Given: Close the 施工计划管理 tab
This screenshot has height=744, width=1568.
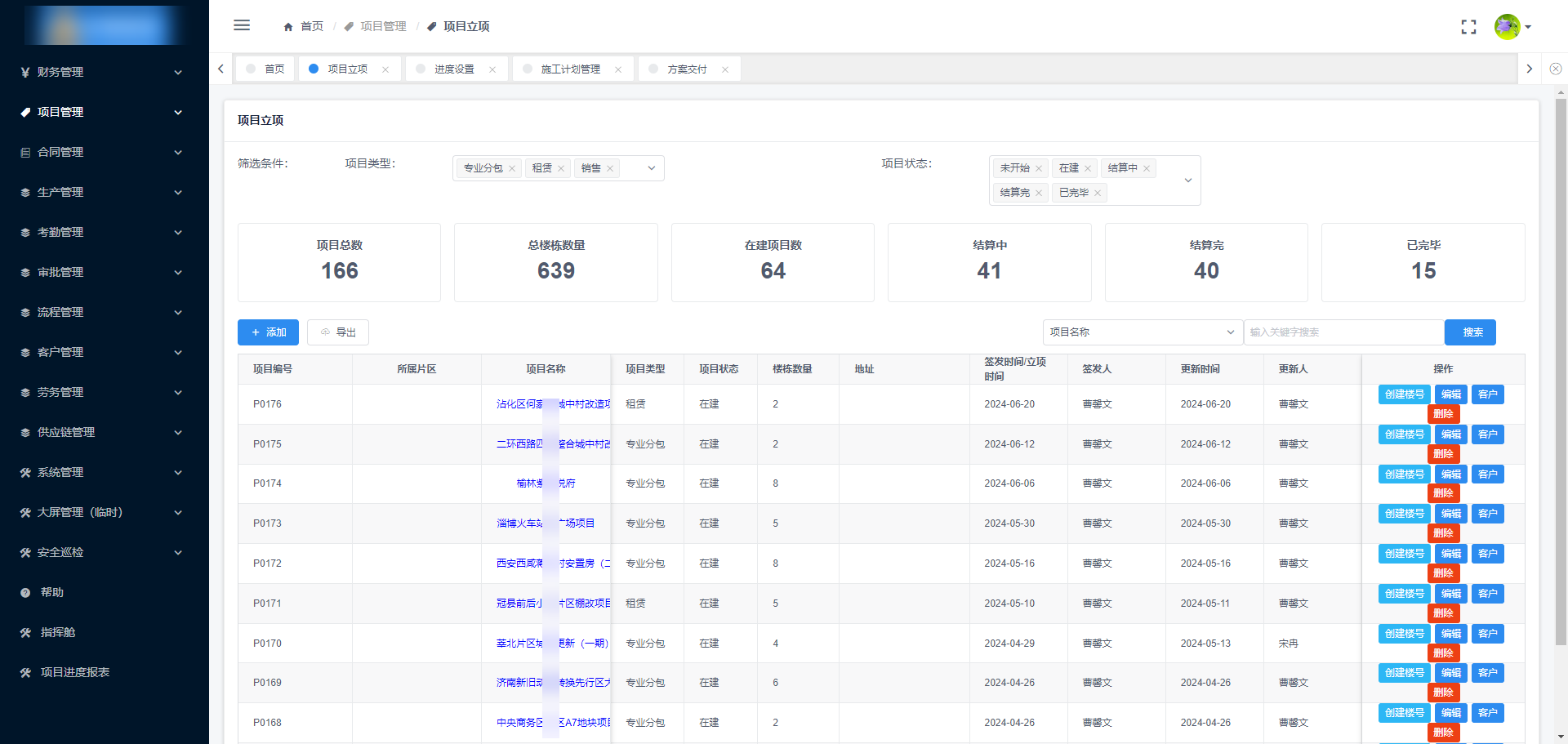Looking at the screenshot, I should click(x=618, y=69).
